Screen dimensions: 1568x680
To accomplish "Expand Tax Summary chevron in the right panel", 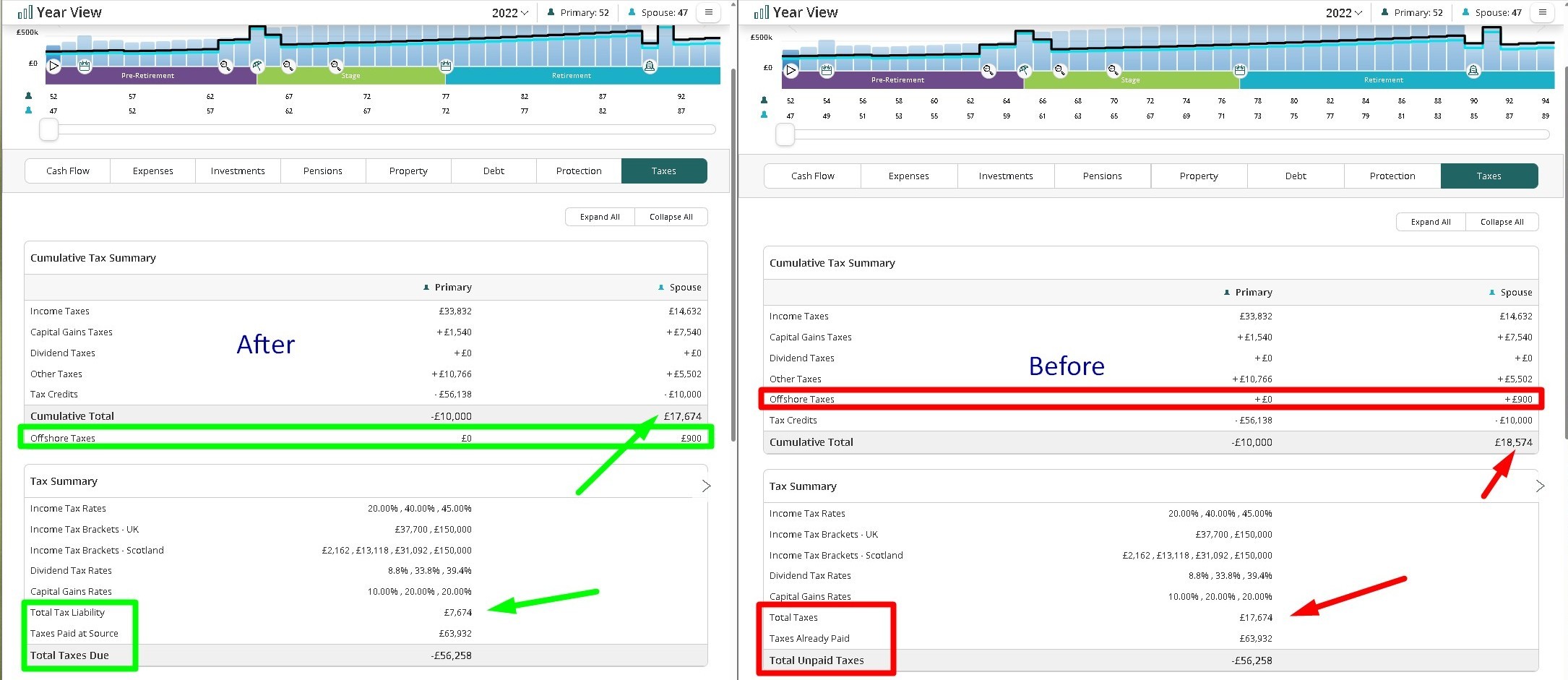I will pos(1540,486).
